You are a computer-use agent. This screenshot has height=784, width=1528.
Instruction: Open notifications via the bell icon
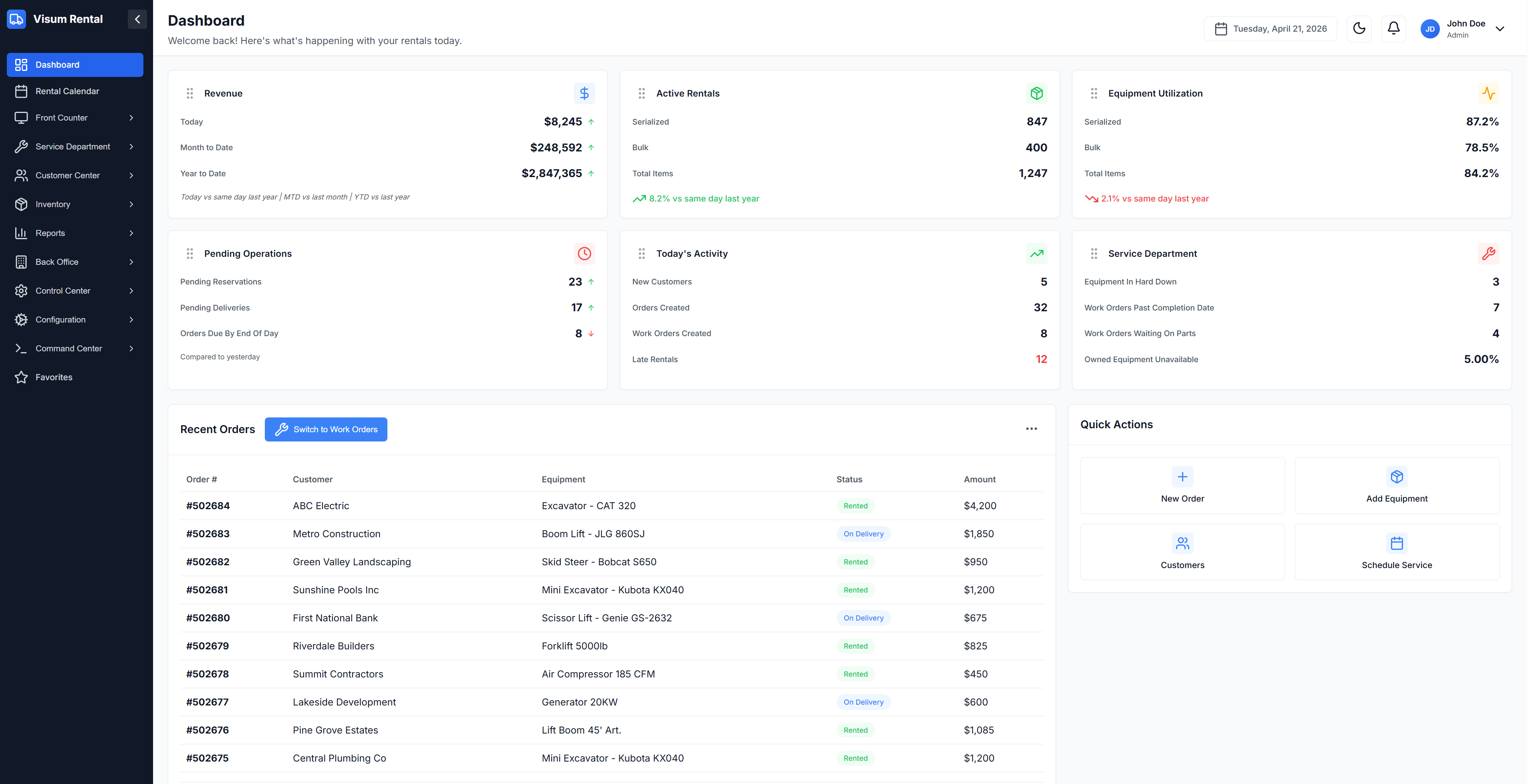click(x=1393, y=28)
